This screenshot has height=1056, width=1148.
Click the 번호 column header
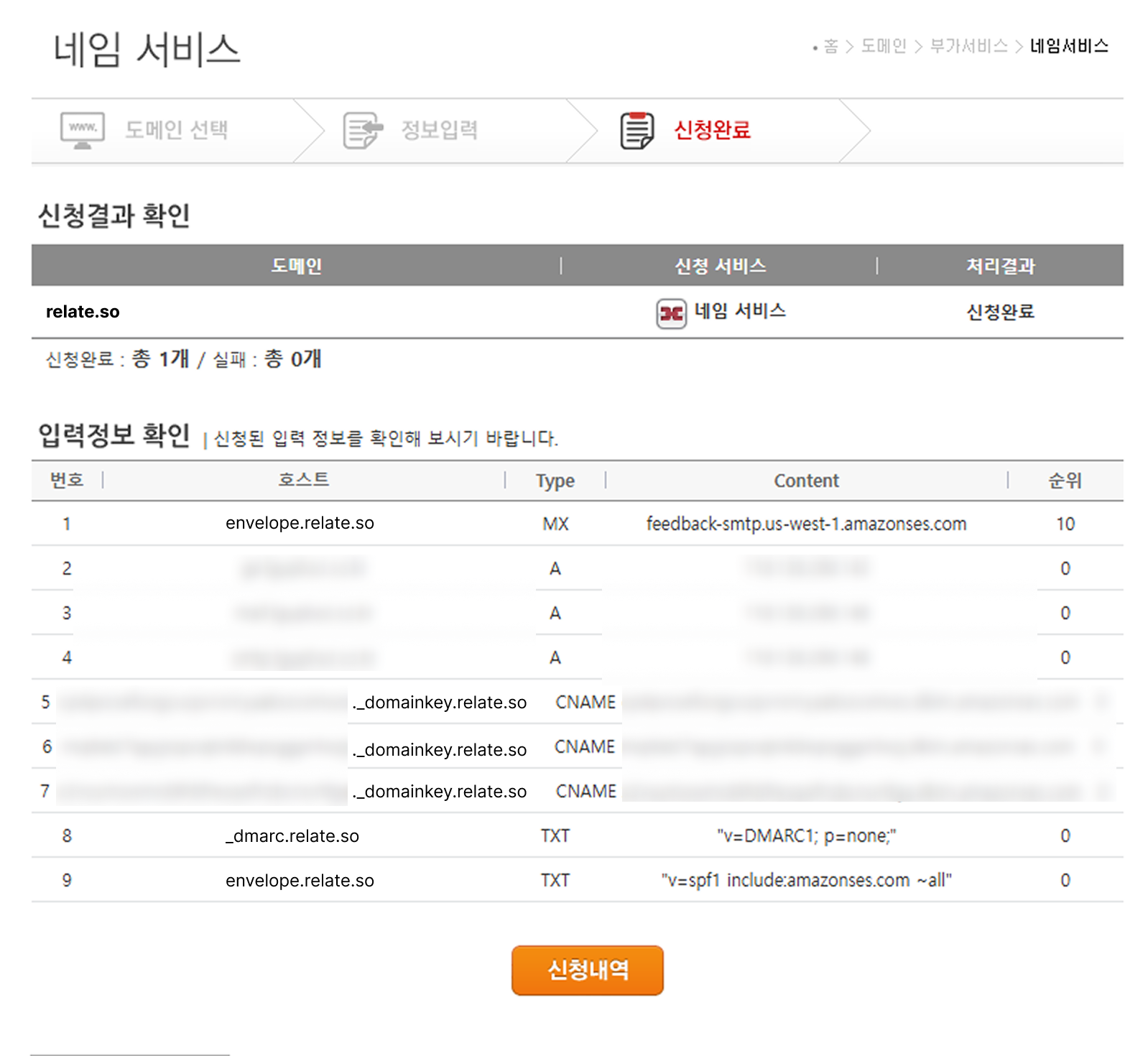[67, 480]
